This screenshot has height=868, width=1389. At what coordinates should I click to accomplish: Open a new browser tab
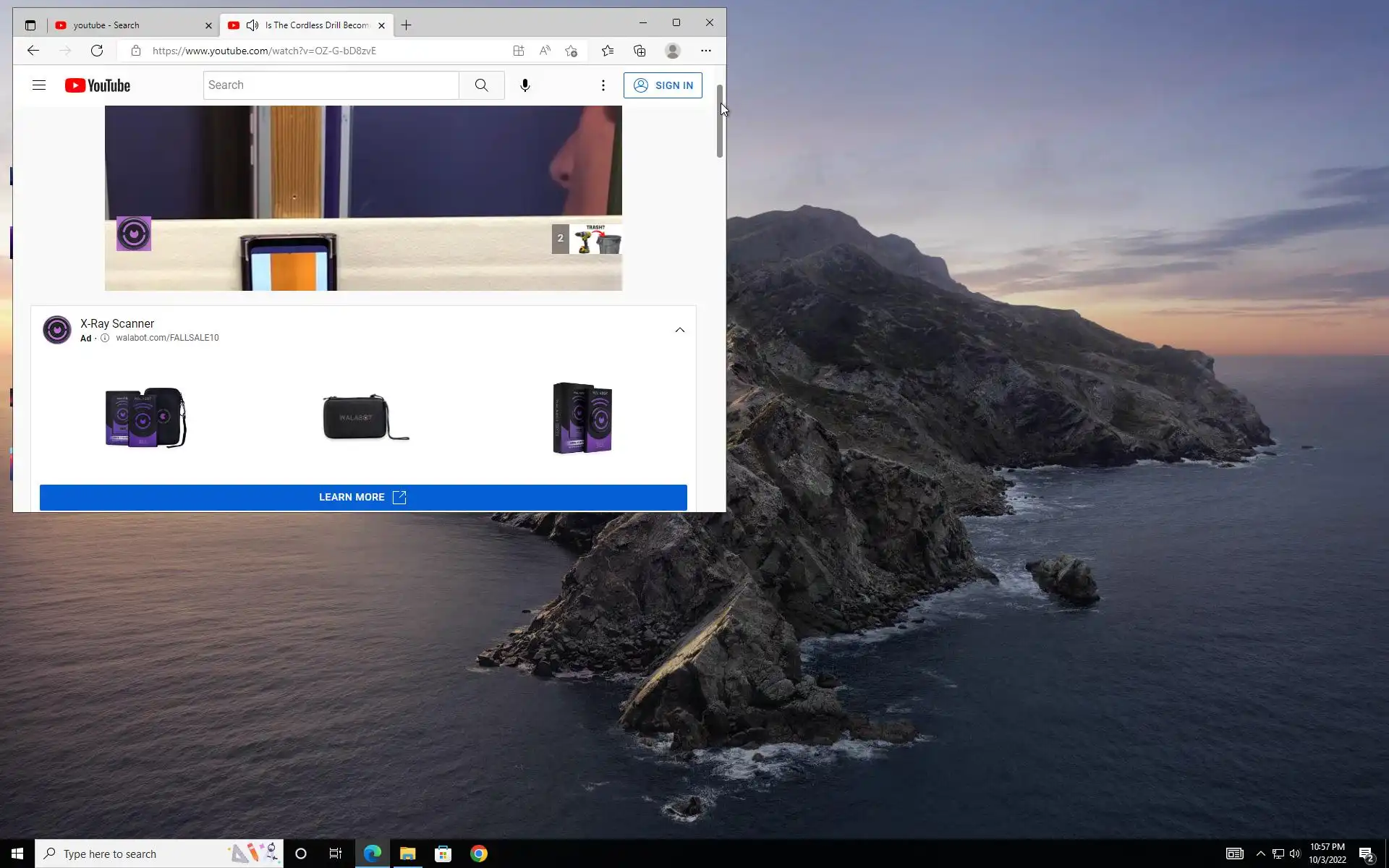pos(407,25)
